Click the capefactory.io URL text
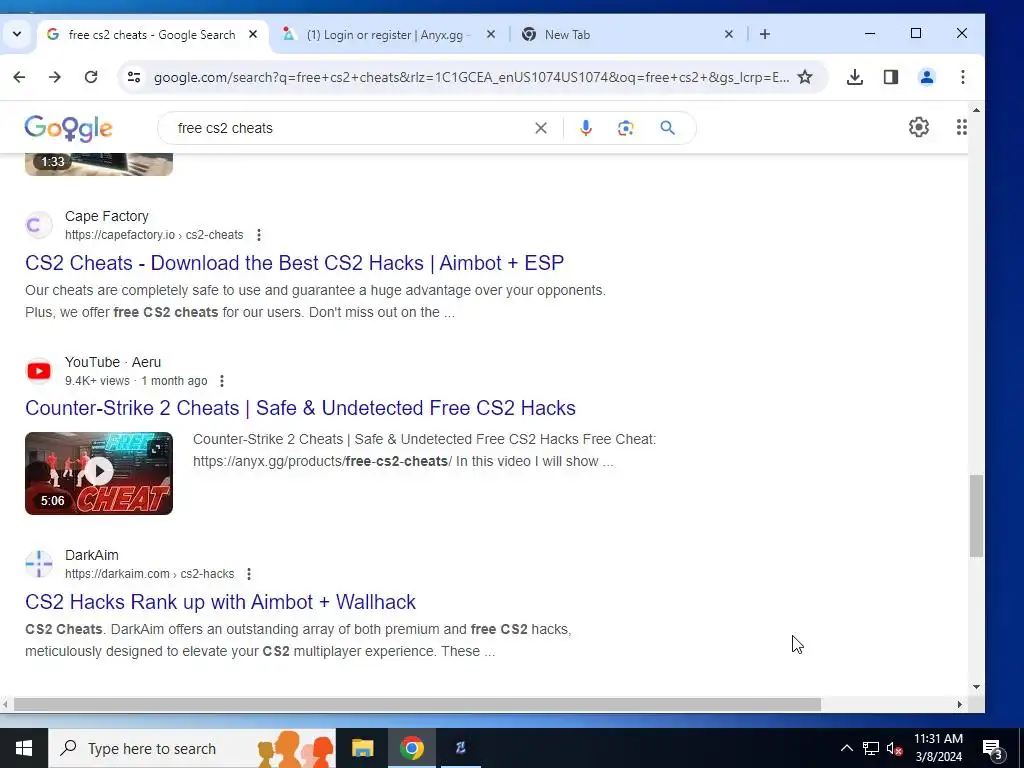This screenshot has width=1024, height=768. tap(154, 235)
